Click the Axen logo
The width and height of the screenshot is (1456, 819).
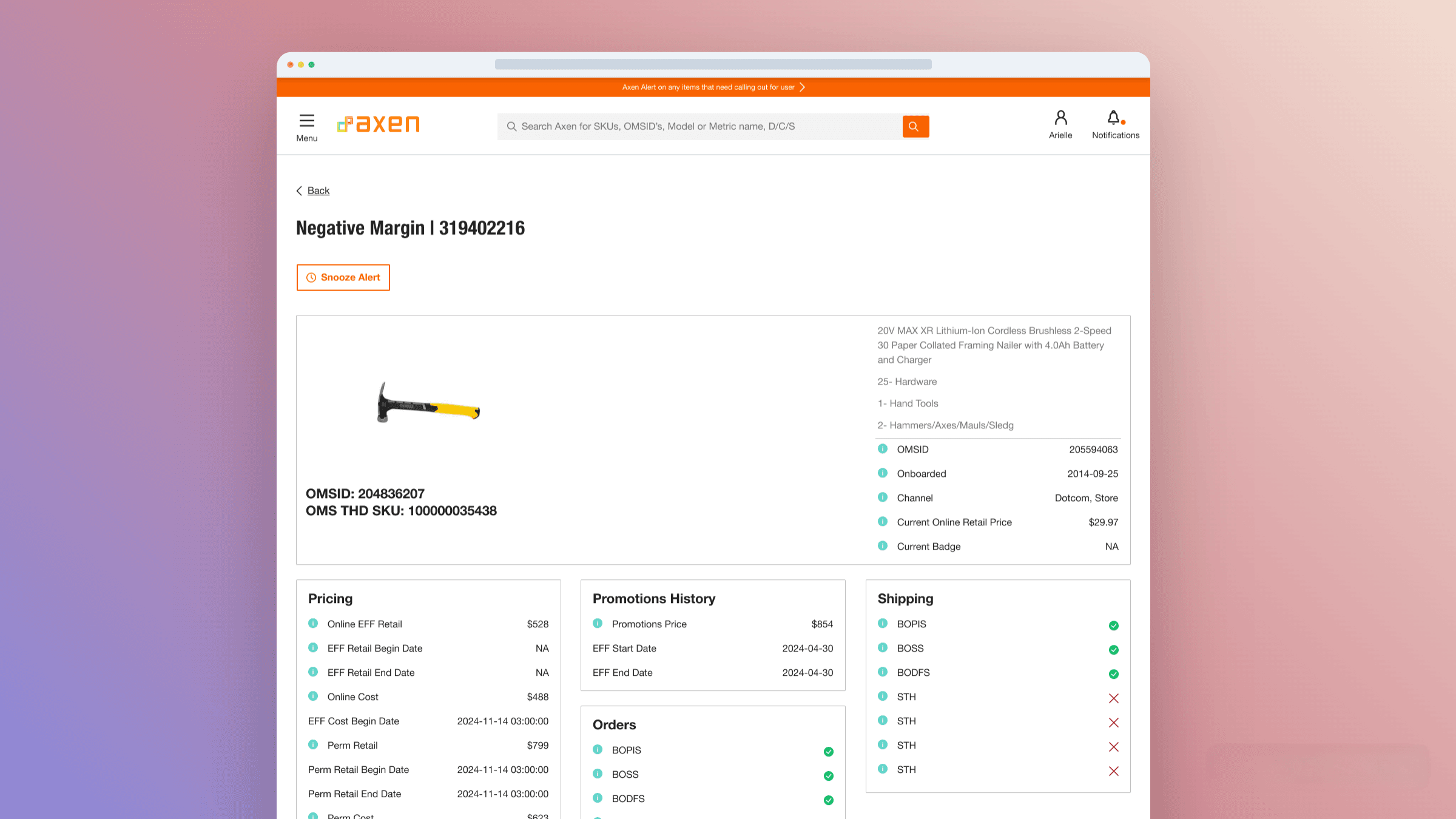pos(379,124)
